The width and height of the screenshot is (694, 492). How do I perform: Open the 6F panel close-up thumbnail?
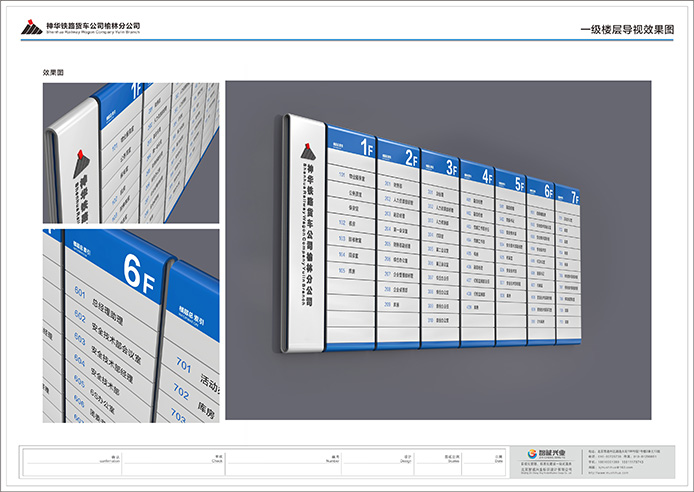coord(131,326)
